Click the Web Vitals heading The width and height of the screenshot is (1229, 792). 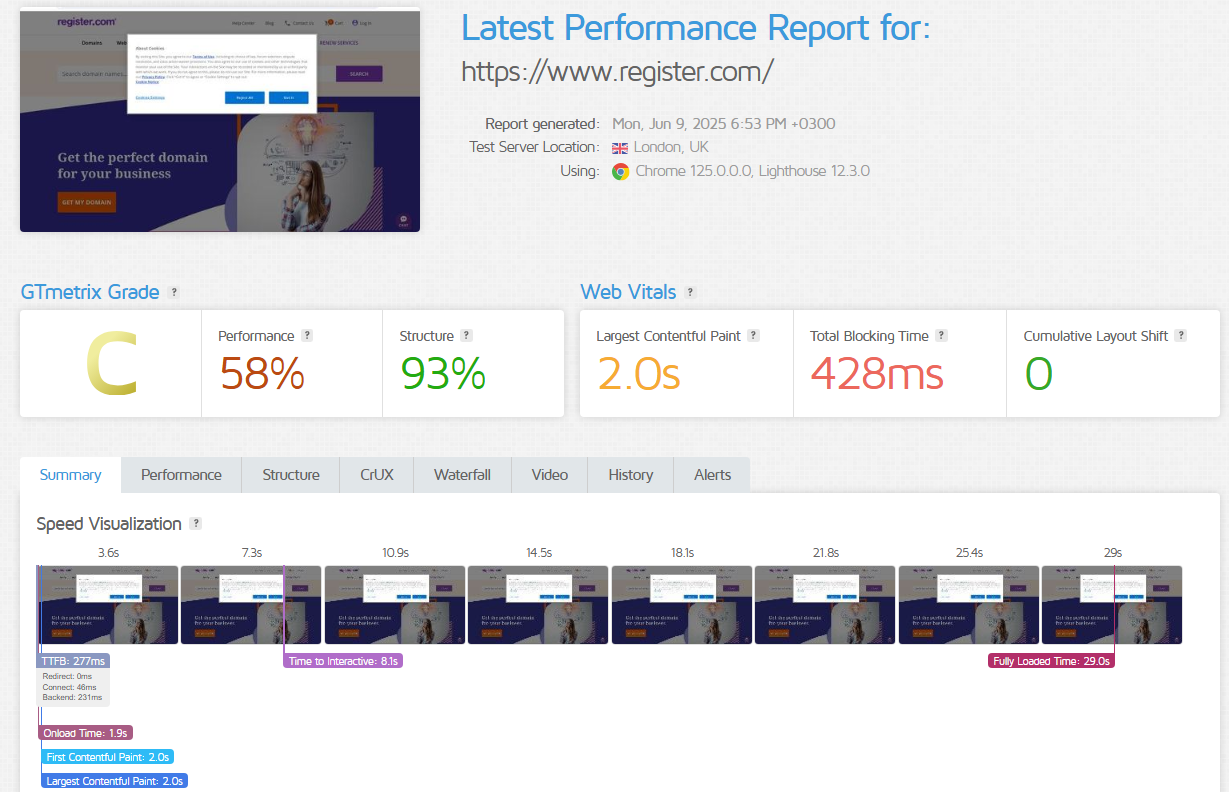pyautogui.click(x=628, y=292)
